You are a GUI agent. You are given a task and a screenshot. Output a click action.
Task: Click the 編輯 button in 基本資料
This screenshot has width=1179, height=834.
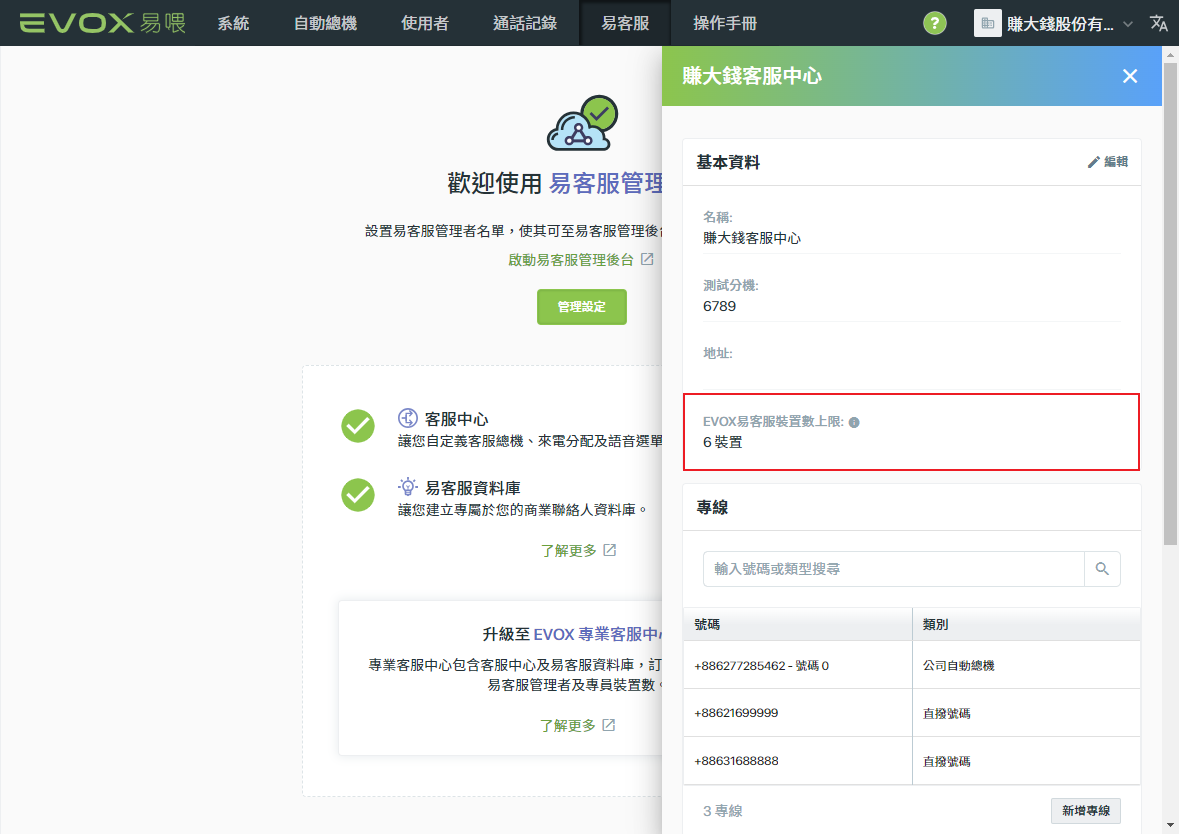(x=1108, y=162)
